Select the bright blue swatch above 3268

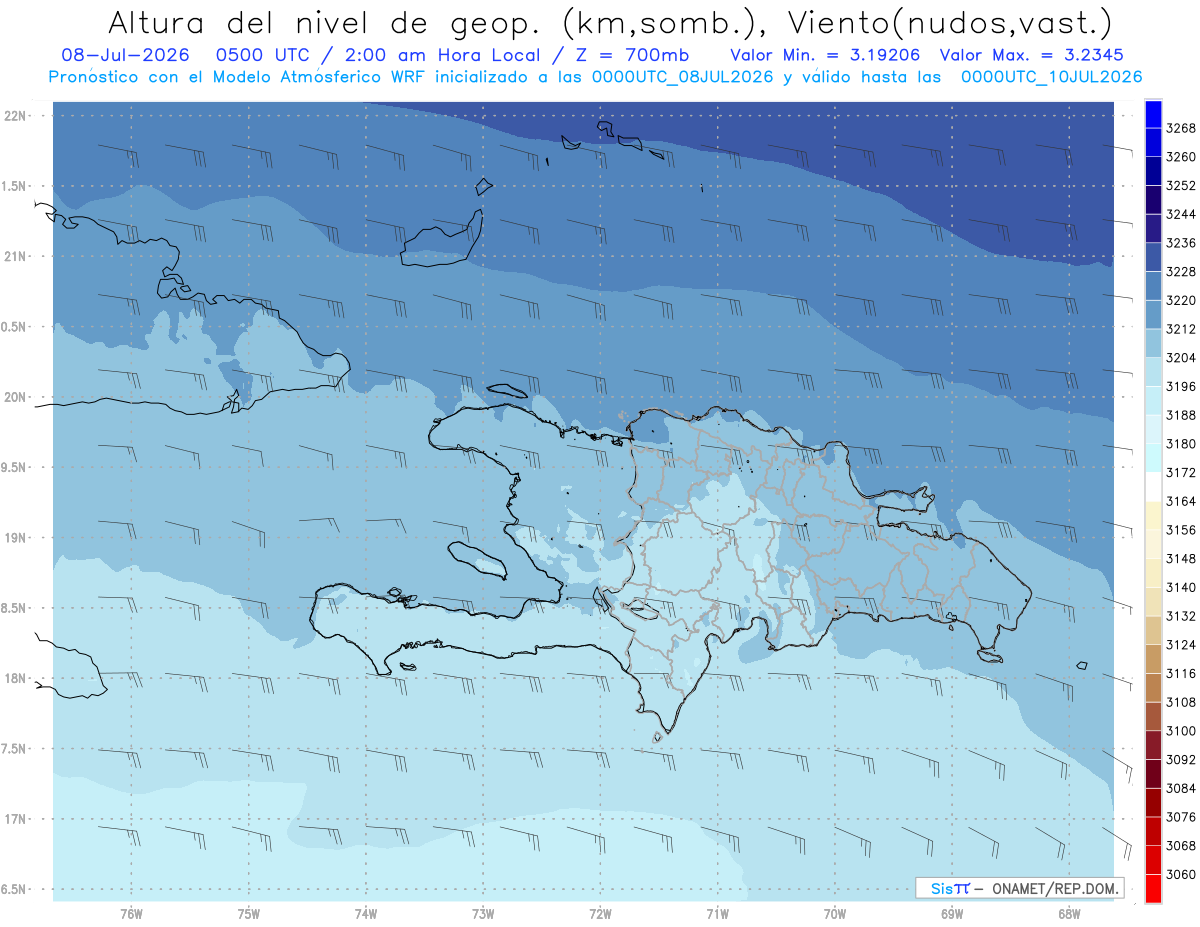1153,114
